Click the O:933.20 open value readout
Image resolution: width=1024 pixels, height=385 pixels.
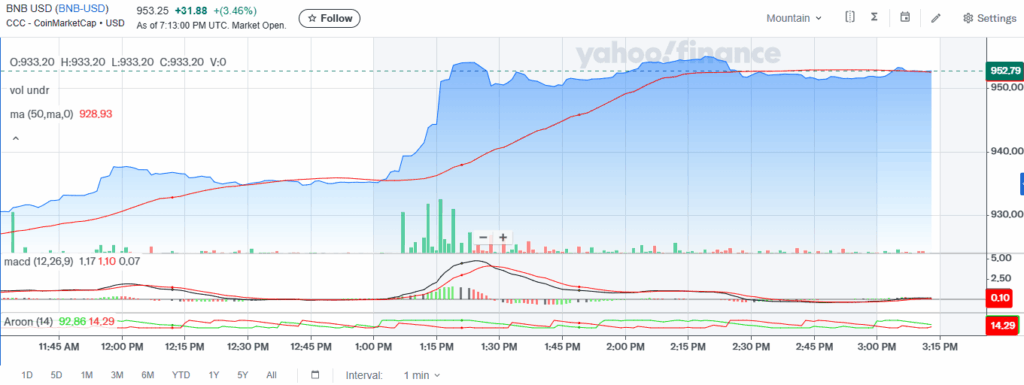(31, 62)
